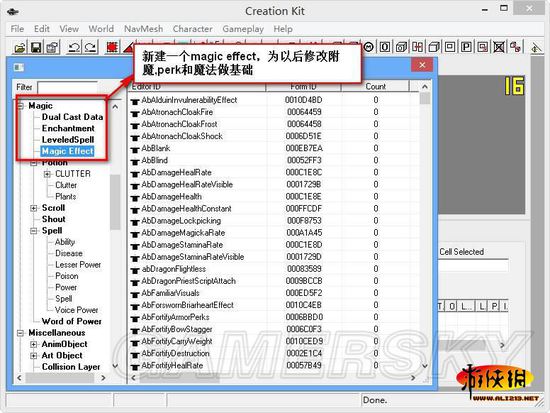Click the object list vertical scrollbar down arrow
550x413 pixels.
coord(424,366)
